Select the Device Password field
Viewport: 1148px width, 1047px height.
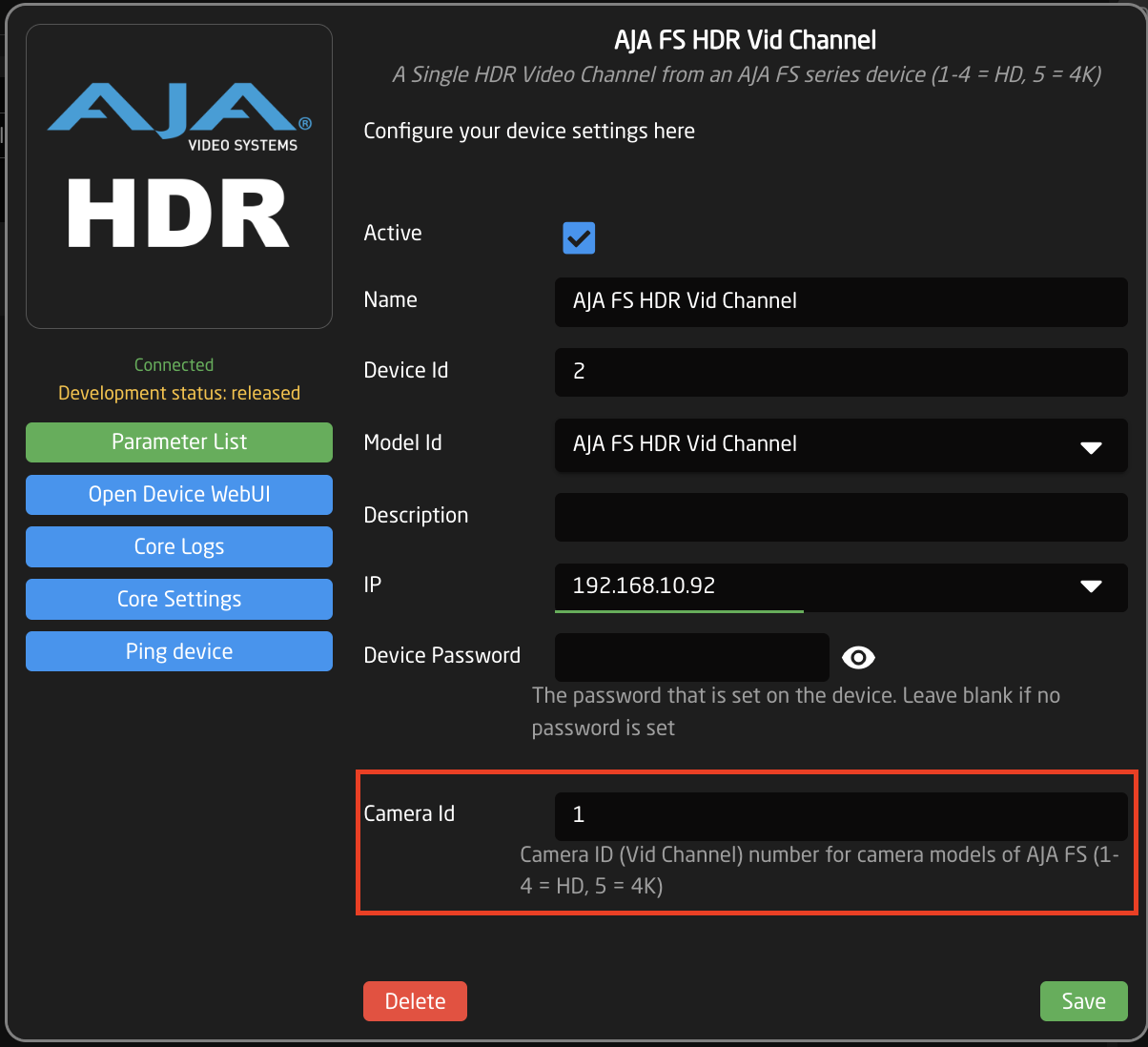point(691,657)
